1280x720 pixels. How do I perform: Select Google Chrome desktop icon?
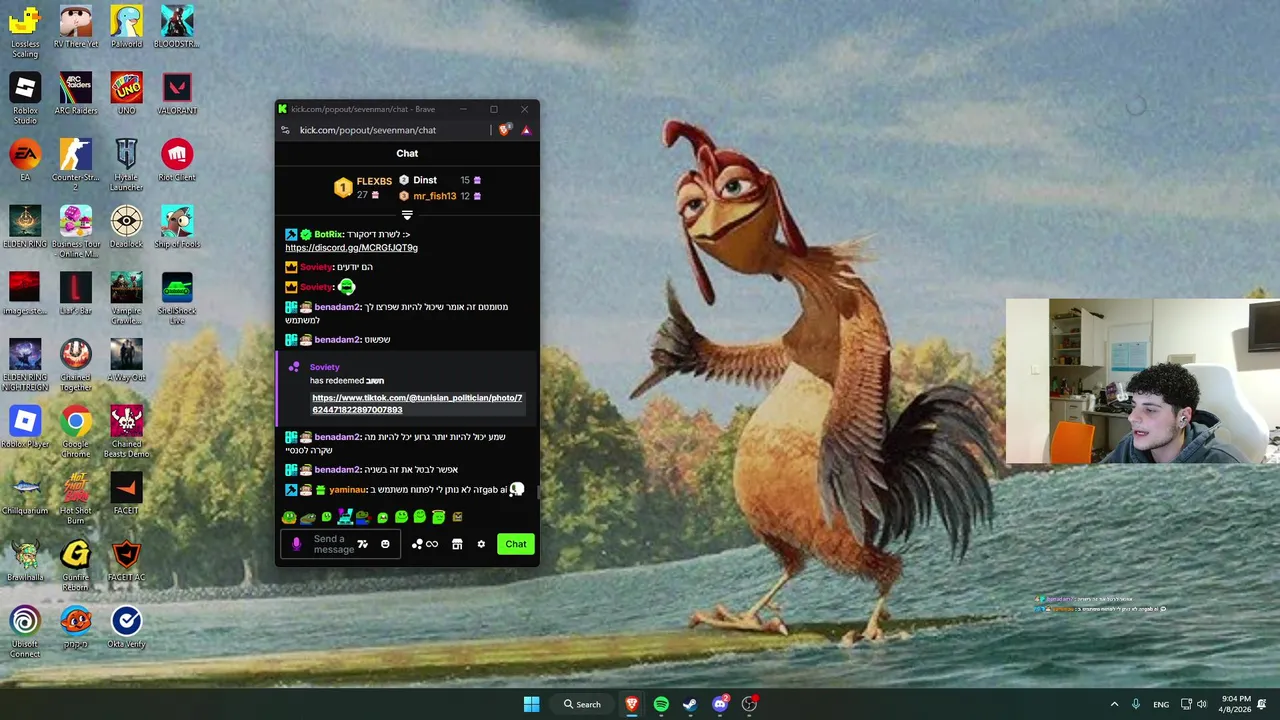pyautogui.click(x=76, y=433)
